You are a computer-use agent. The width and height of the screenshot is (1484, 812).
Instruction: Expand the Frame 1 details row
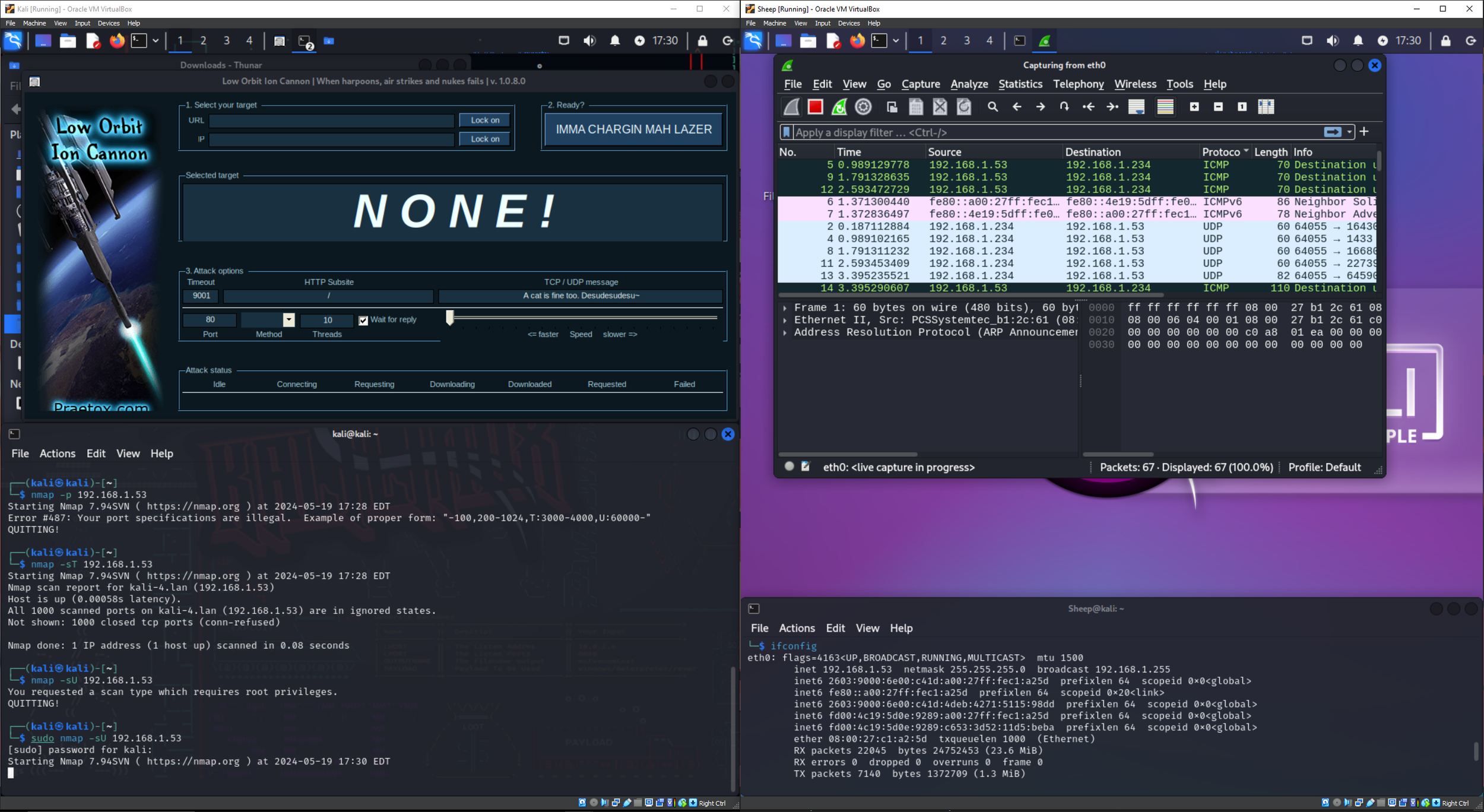coord(785,308)
